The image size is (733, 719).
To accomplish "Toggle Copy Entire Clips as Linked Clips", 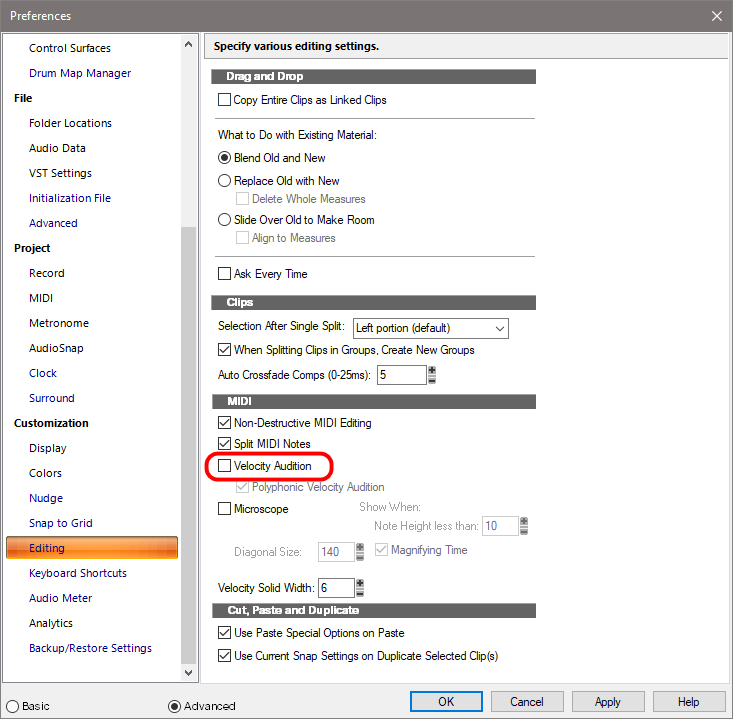I will [x=225, y=100].
